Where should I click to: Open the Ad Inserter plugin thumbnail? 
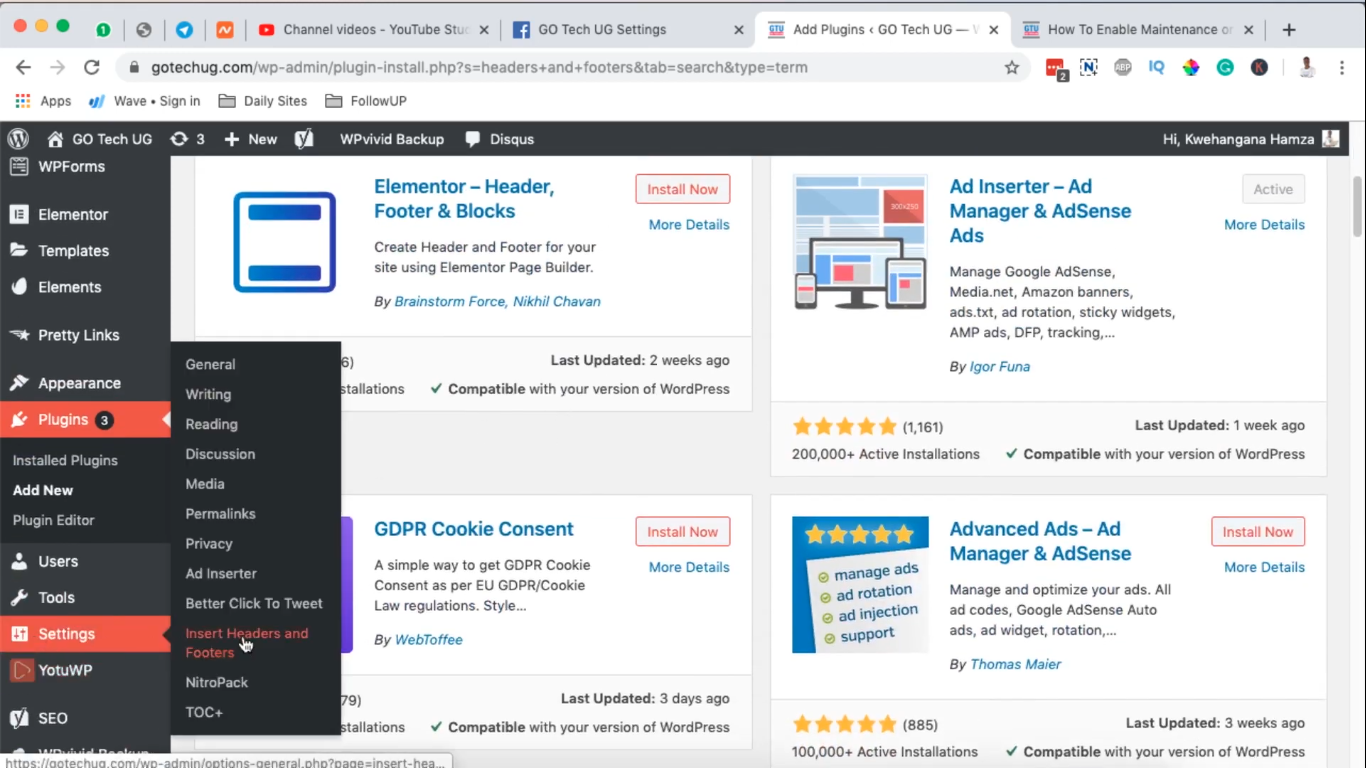click(x=860, y=243)
